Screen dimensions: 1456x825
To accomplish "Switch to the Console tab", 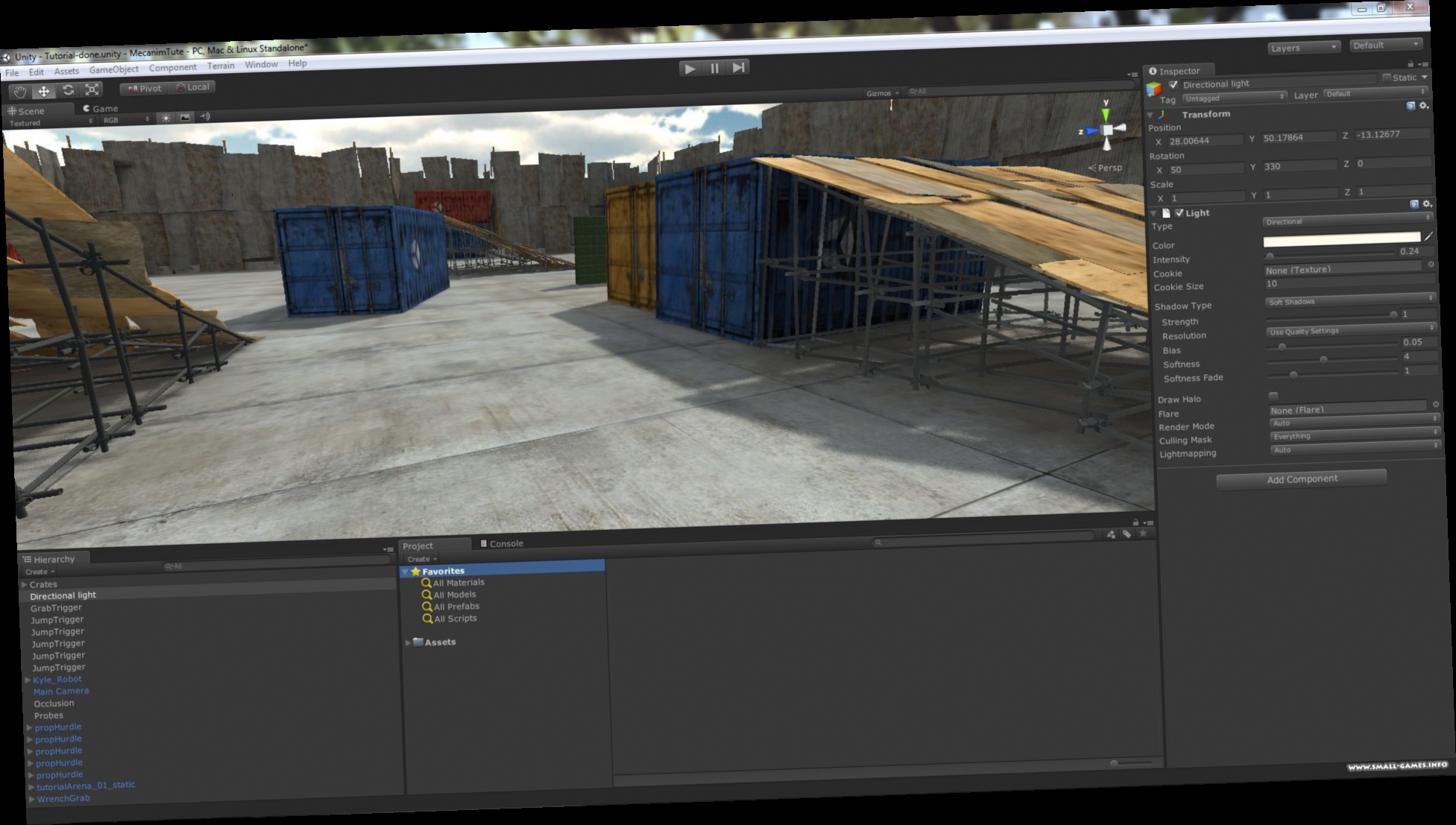I will (x=506, y=543).
